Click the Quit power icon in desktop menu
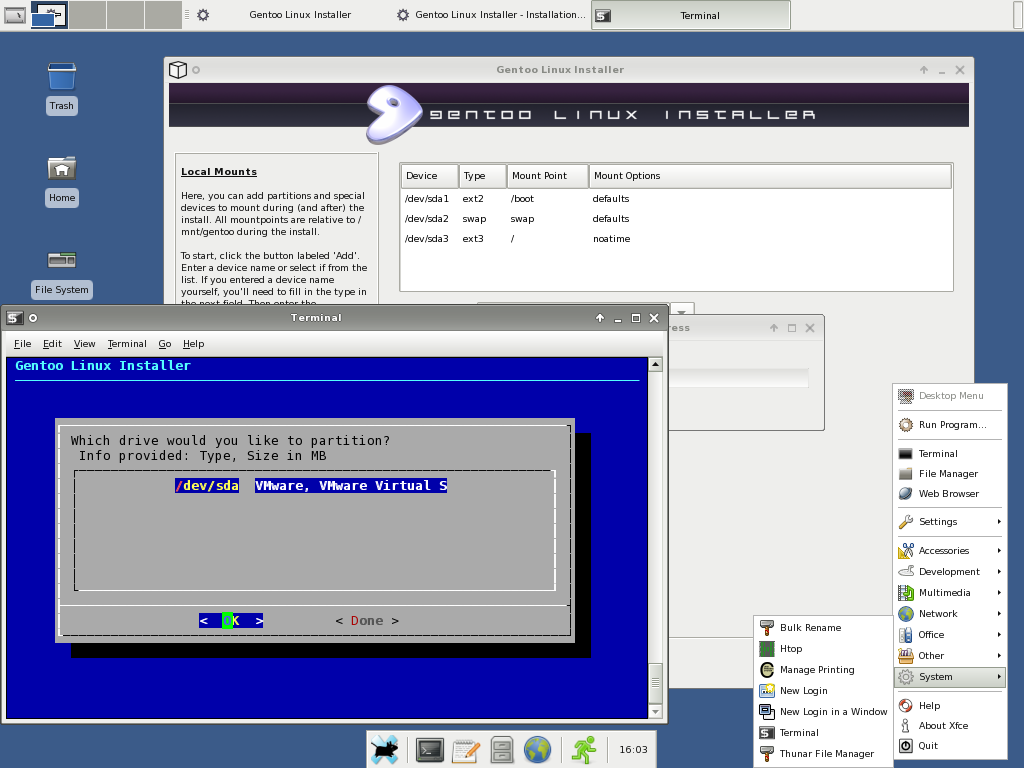The height and width of the screenshot is (768, 1024). click(x=906, y=746)
